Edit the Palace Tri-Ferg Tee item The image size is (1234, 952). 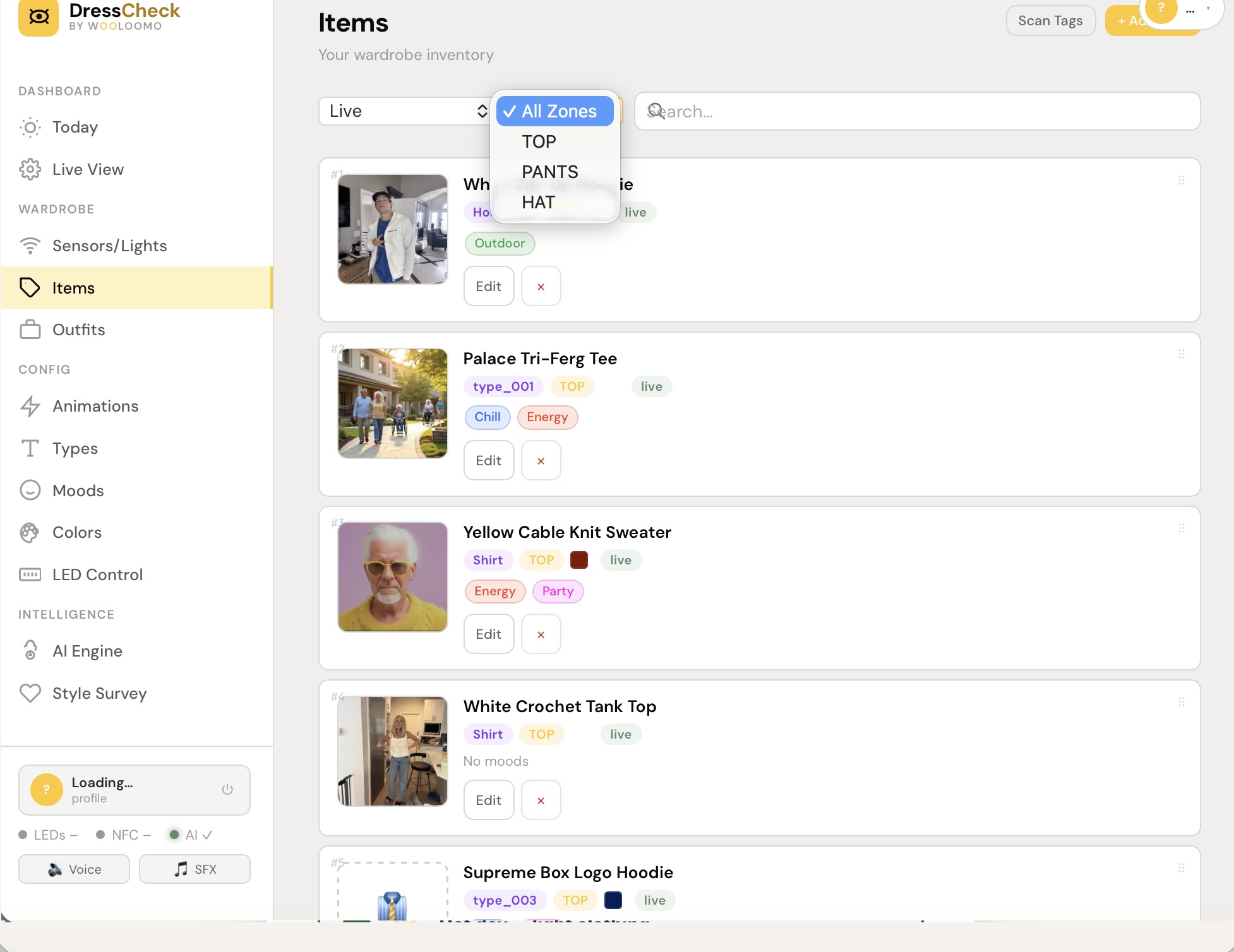(x=489, y=461)
